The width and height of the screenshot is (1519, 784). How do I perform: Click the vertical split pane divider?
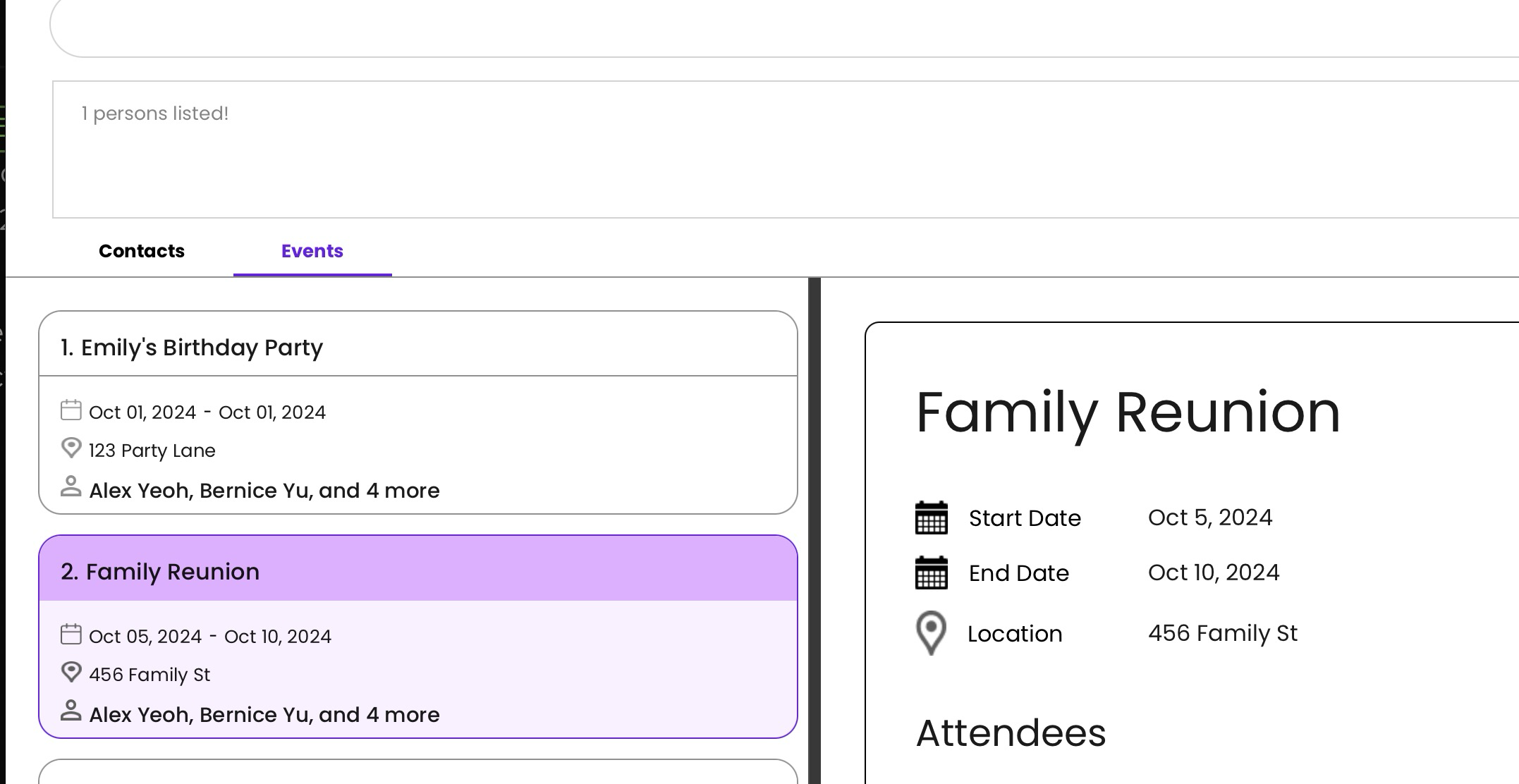coord(815,529)
